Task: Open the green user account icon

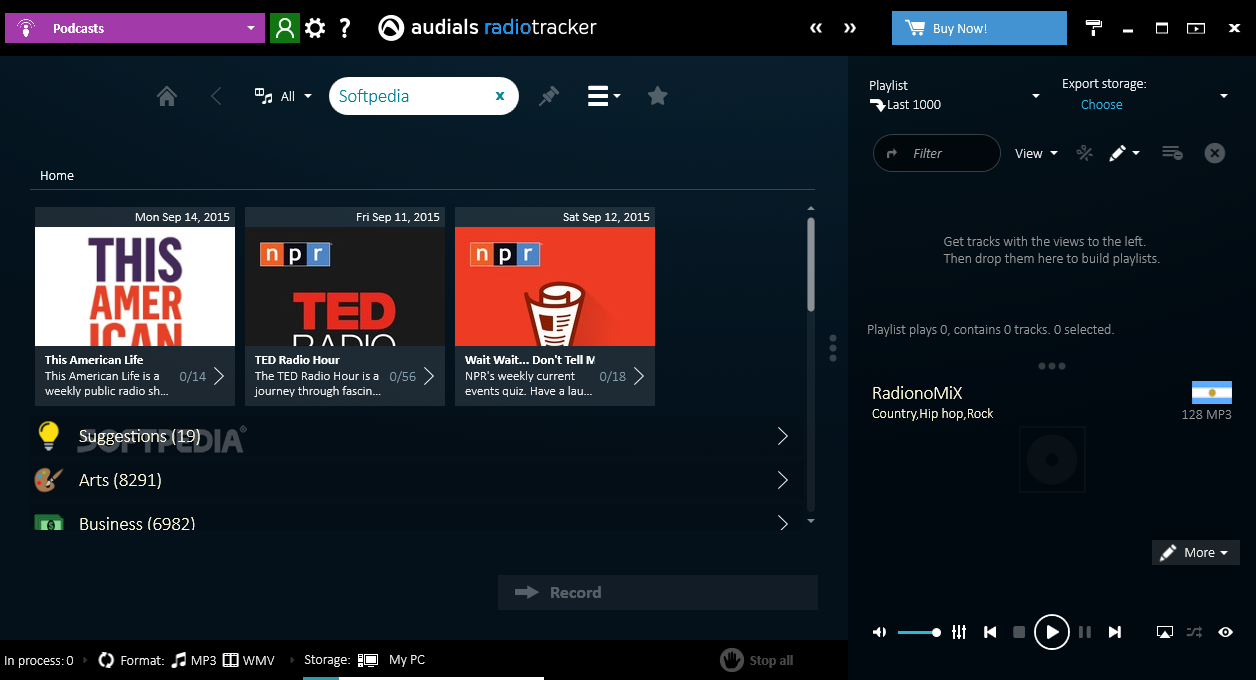Action: [x=285, y=28]
